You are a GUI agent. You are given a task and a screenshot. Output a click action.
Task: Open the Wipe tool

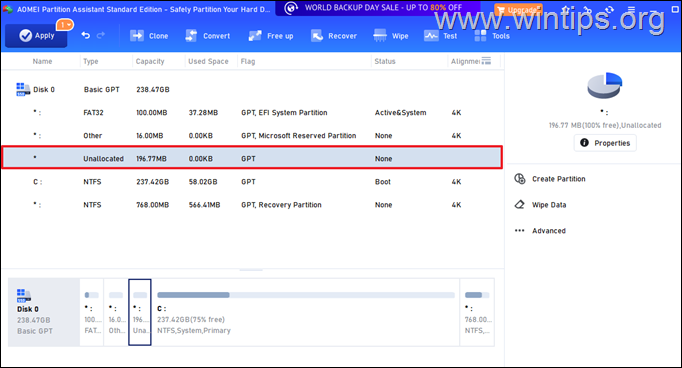pyautogui.click(x=391, y=36)
